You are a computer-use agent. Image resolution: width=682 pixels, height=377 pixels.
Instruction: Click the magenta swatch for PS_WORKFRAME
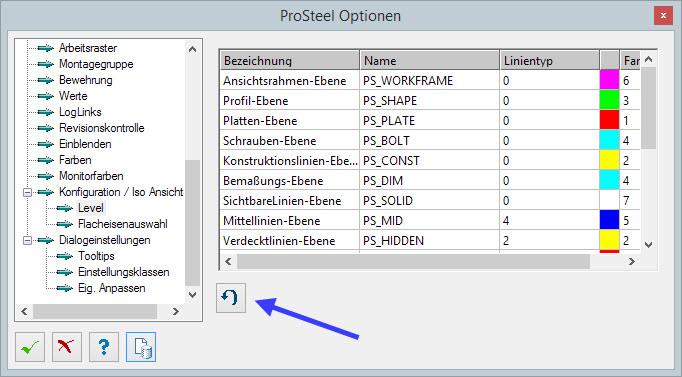(609, 80)
